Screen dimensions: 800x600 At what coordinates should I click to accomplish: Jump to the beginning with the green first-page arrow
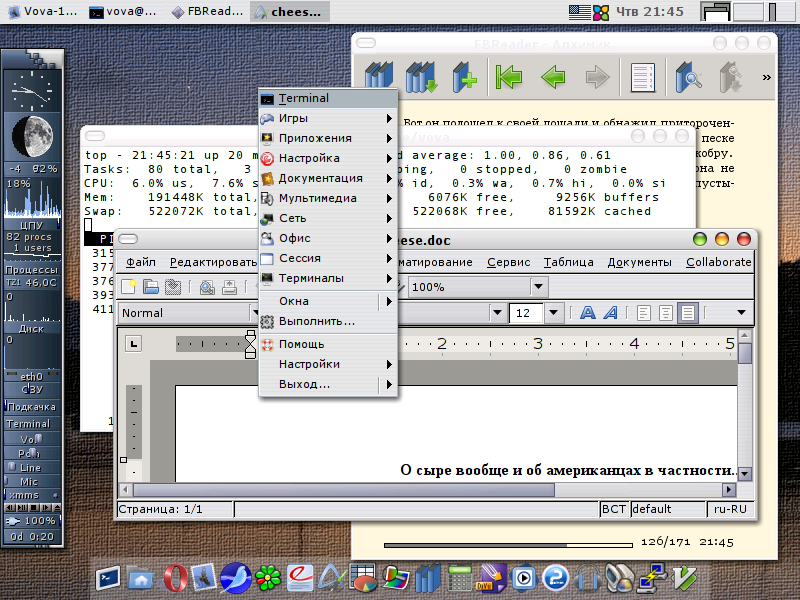coord(510,77)
